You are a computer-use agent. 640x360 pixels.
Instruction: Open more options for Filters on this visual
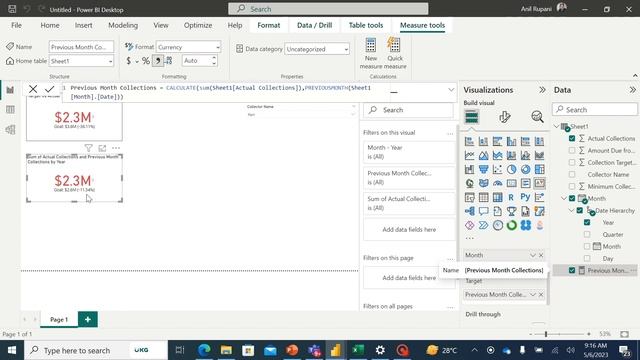450,133
